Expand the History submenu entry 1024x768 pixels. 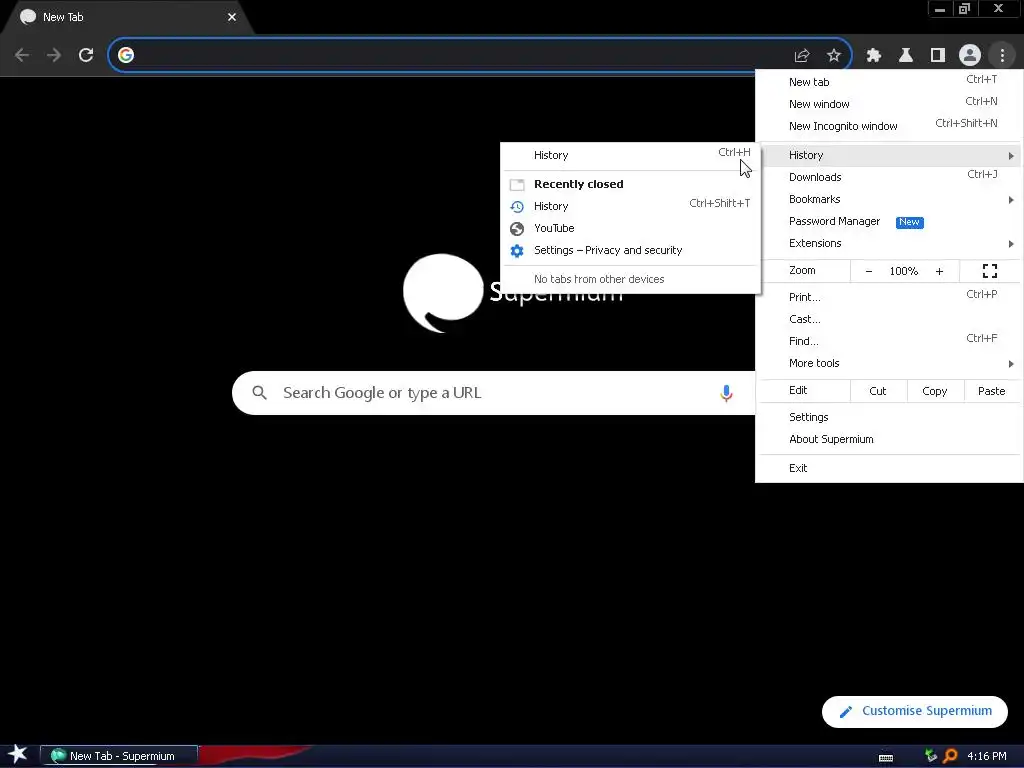coord(889,155)
